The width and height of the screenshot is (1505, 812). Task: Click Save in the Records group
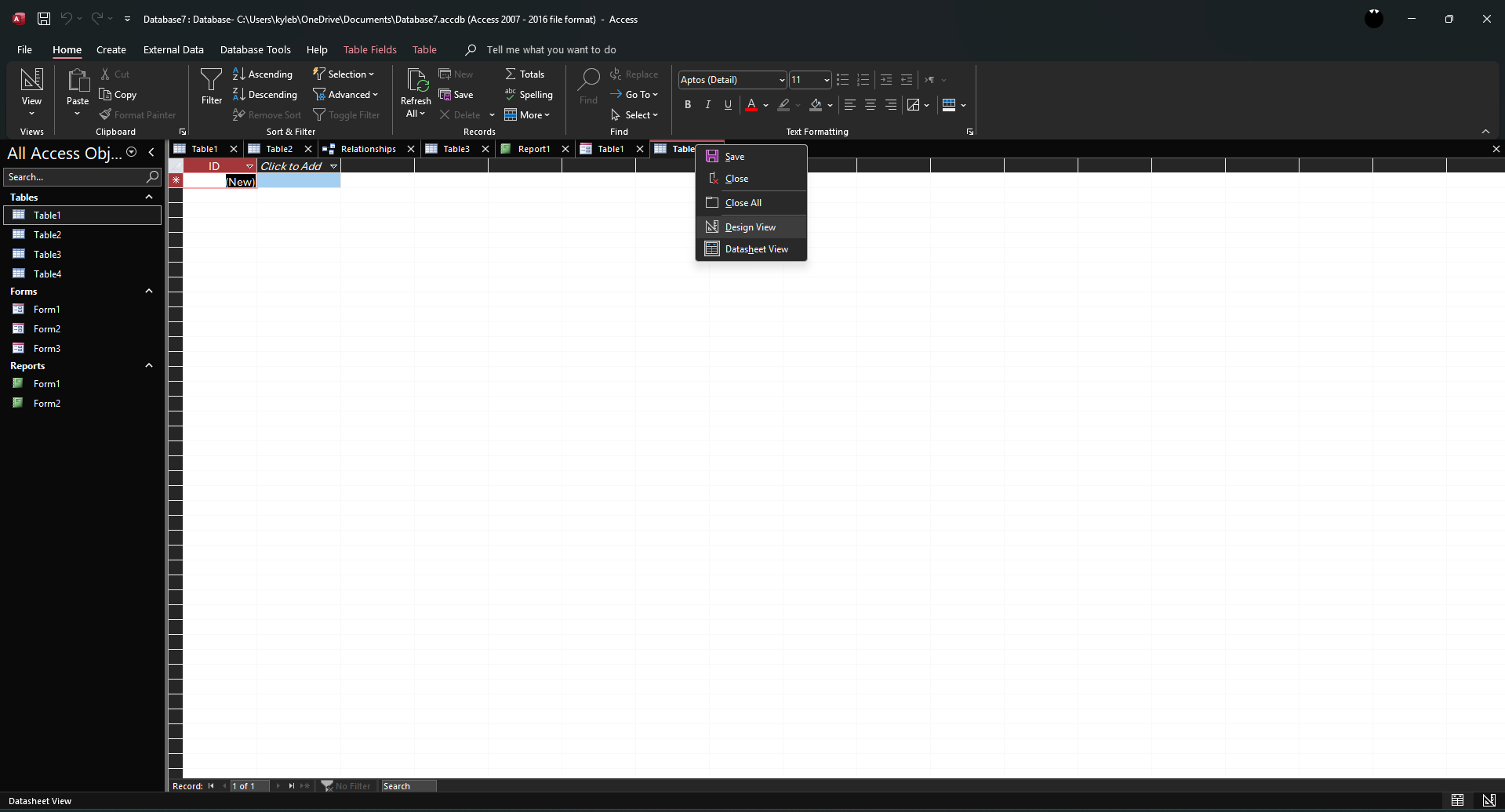456,95
